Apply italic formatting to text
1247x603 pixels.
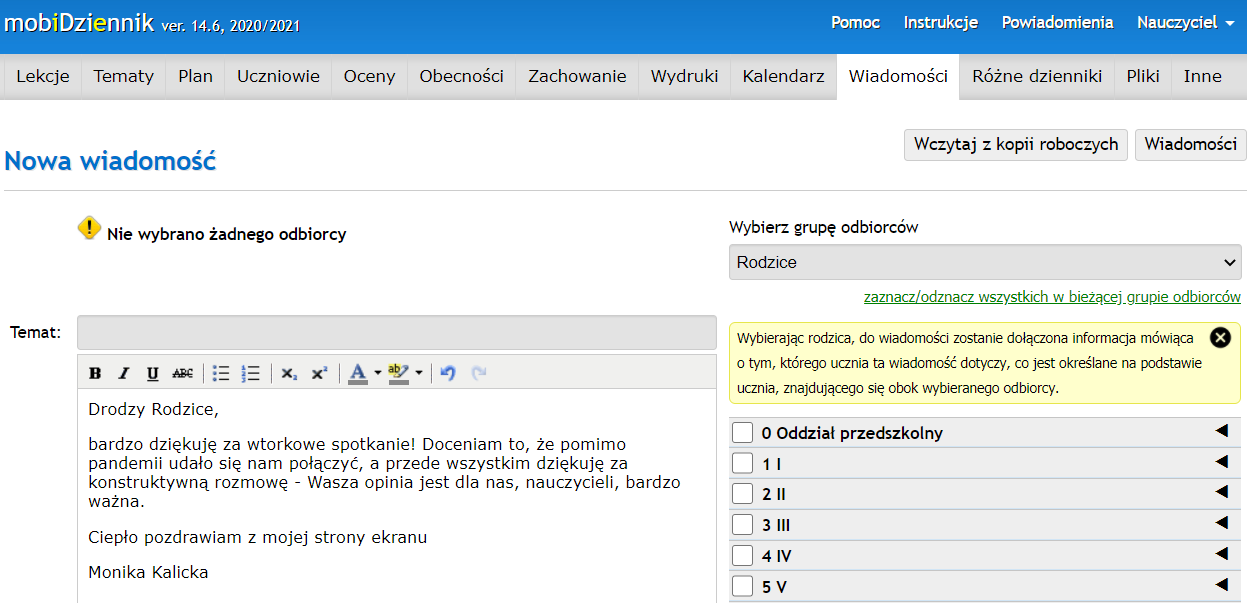click(124, 373)
